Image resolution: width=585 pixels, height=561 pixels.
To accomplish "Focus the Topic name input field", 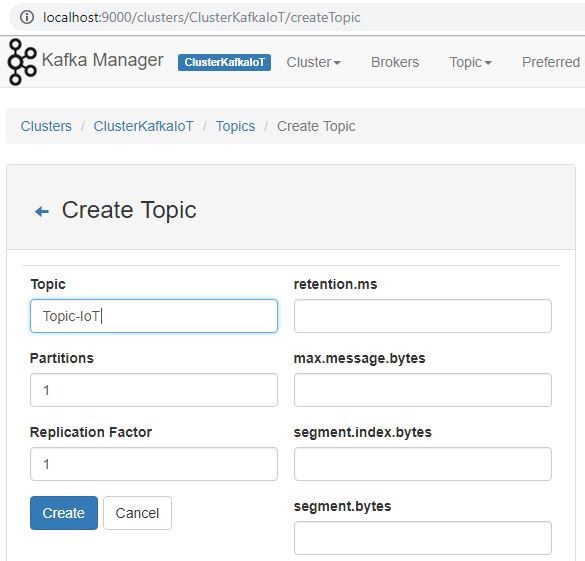I will click(x=154, y=316).
